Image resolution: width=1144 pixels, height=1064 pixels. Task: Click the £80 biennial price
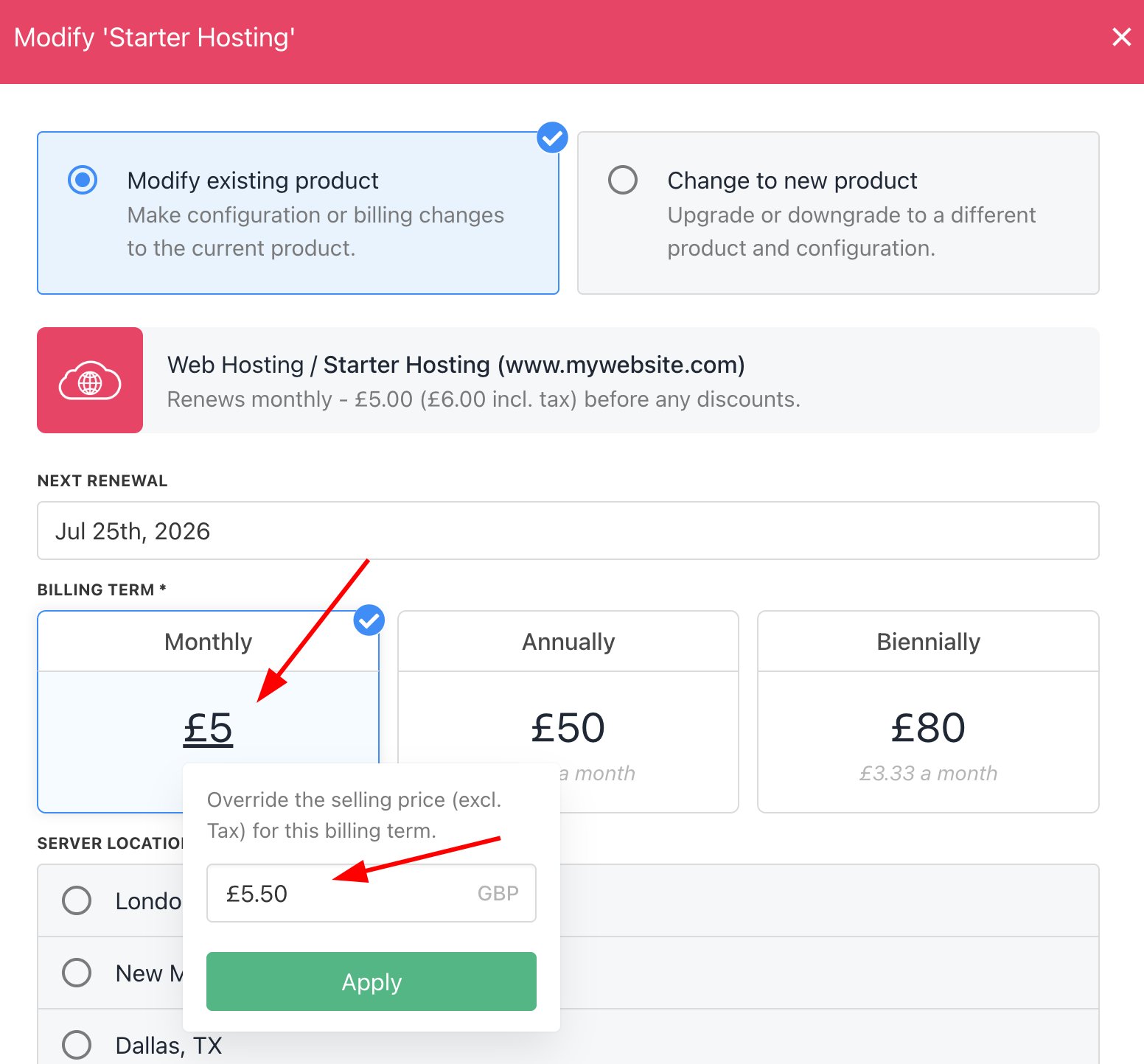tap(928, 728)
